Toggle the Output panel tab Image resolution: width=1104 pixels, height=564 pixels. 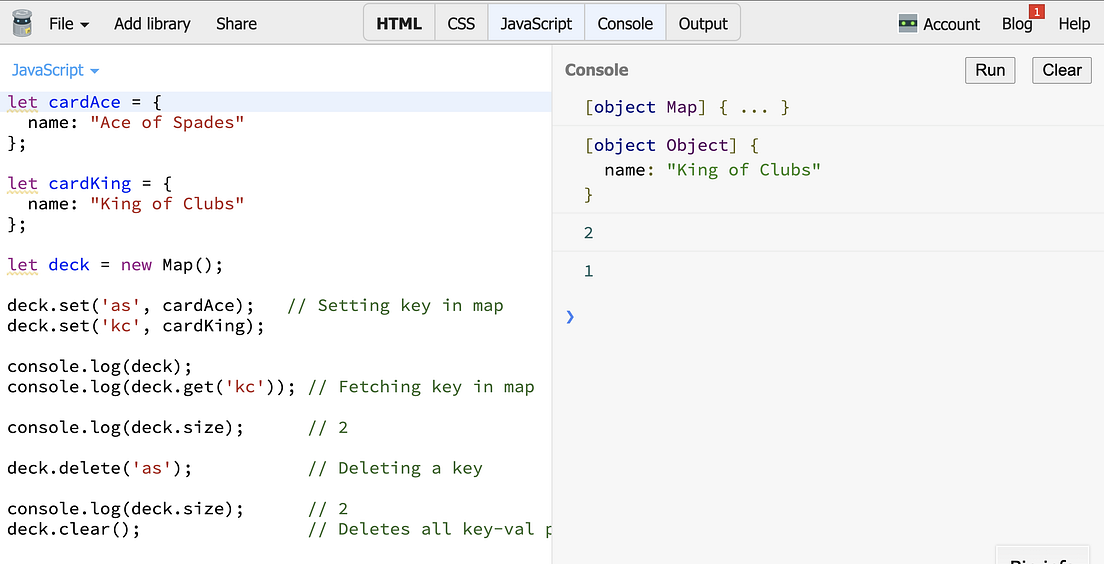click(x=703, y=23)
